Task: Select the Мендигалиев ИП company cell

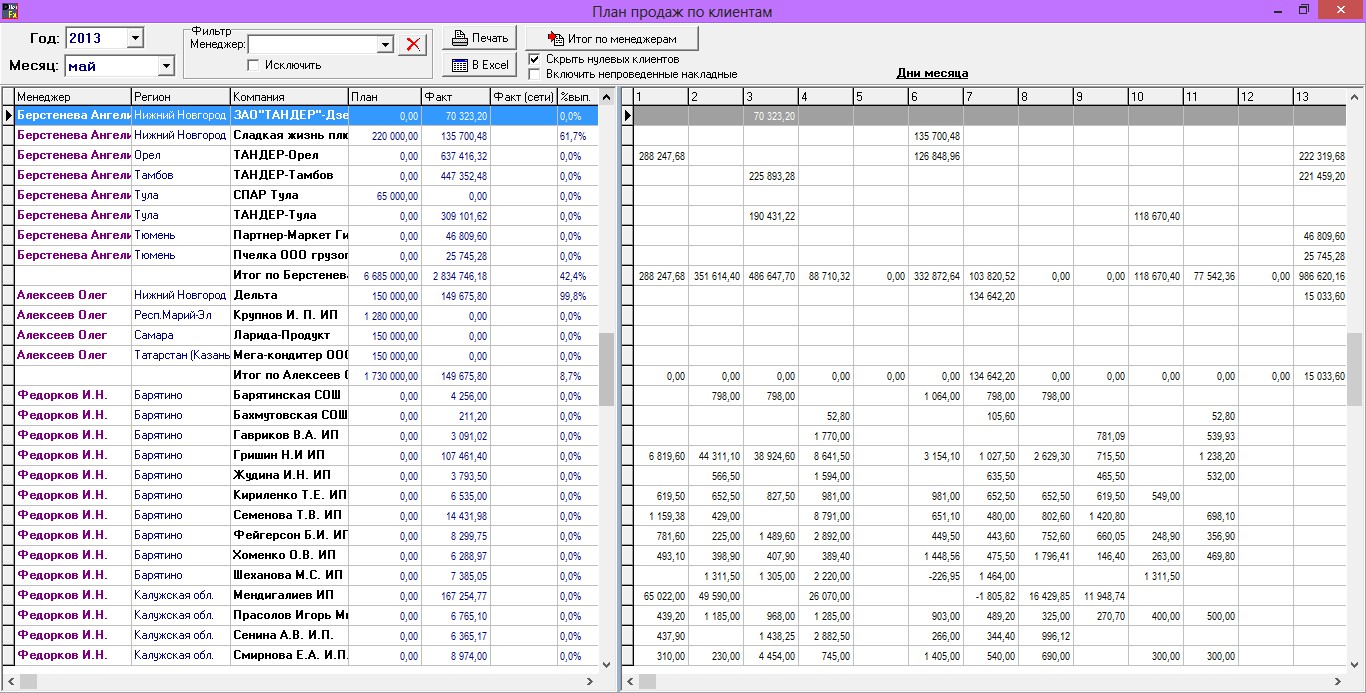Action: [289, 596]
